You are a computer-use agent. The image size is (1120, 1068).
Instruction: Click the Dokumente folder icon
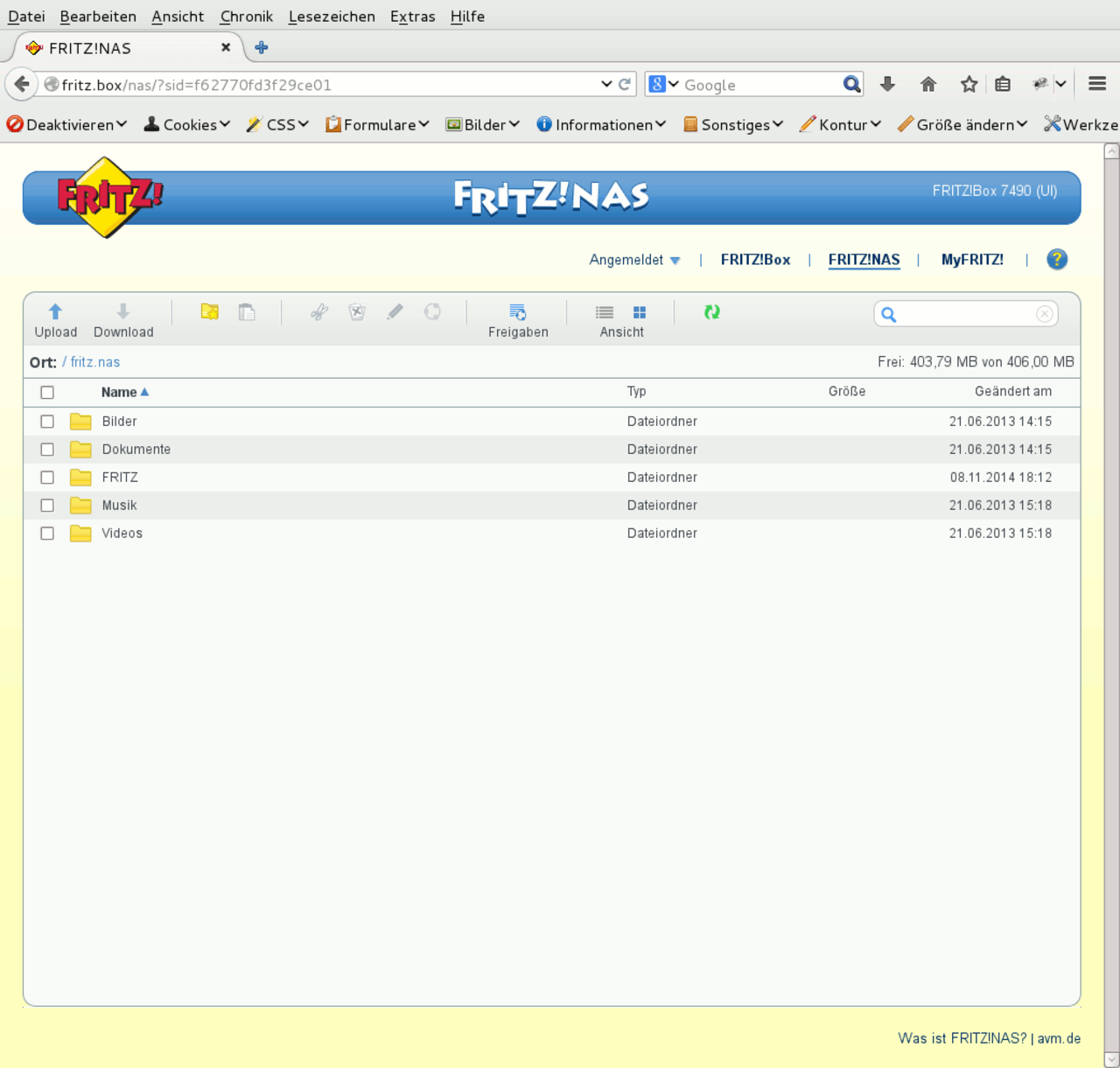pos(80,450)
